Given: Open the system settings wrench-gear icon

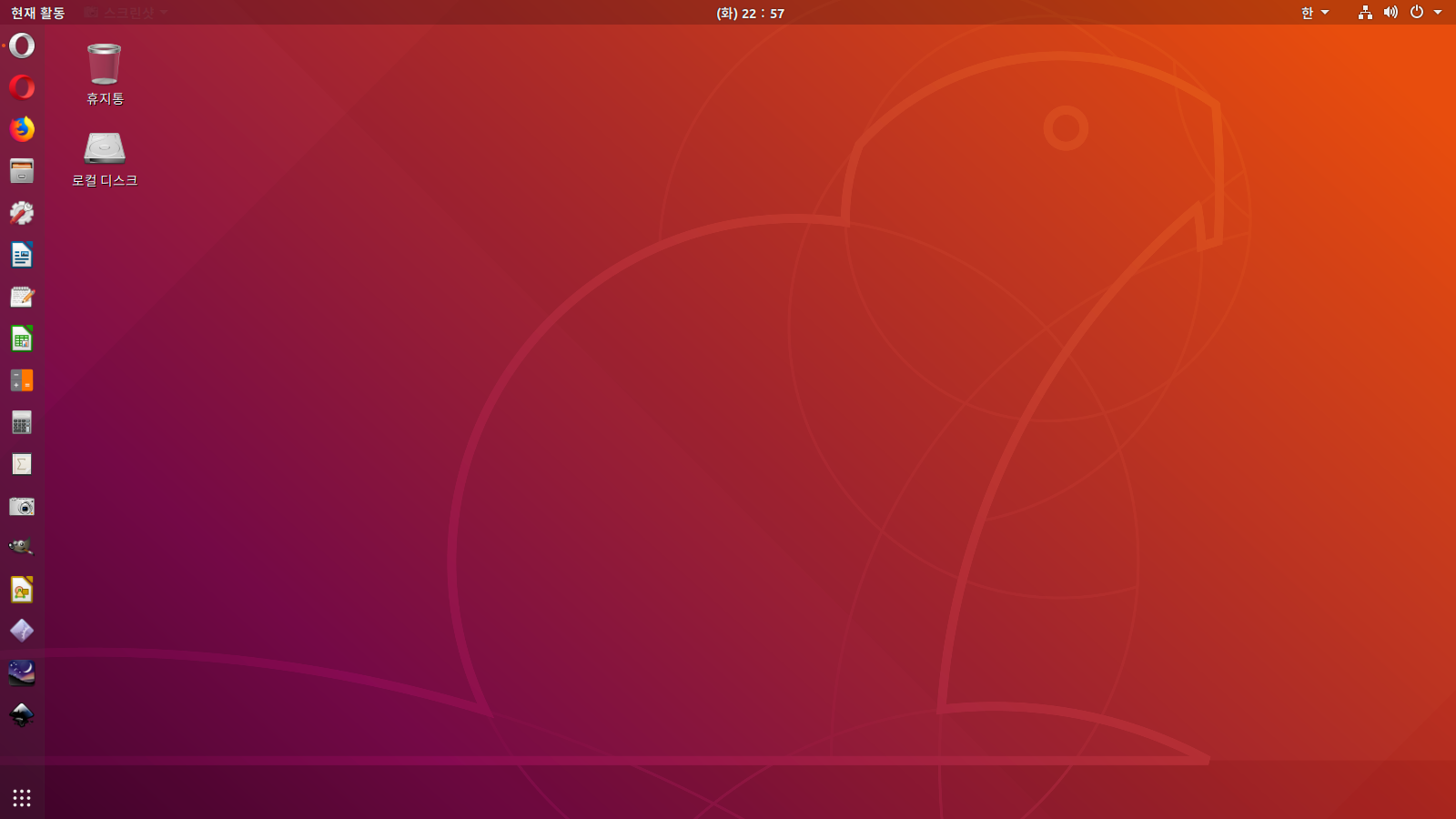Looking at the screenshot, I should (x=22, y=213).
